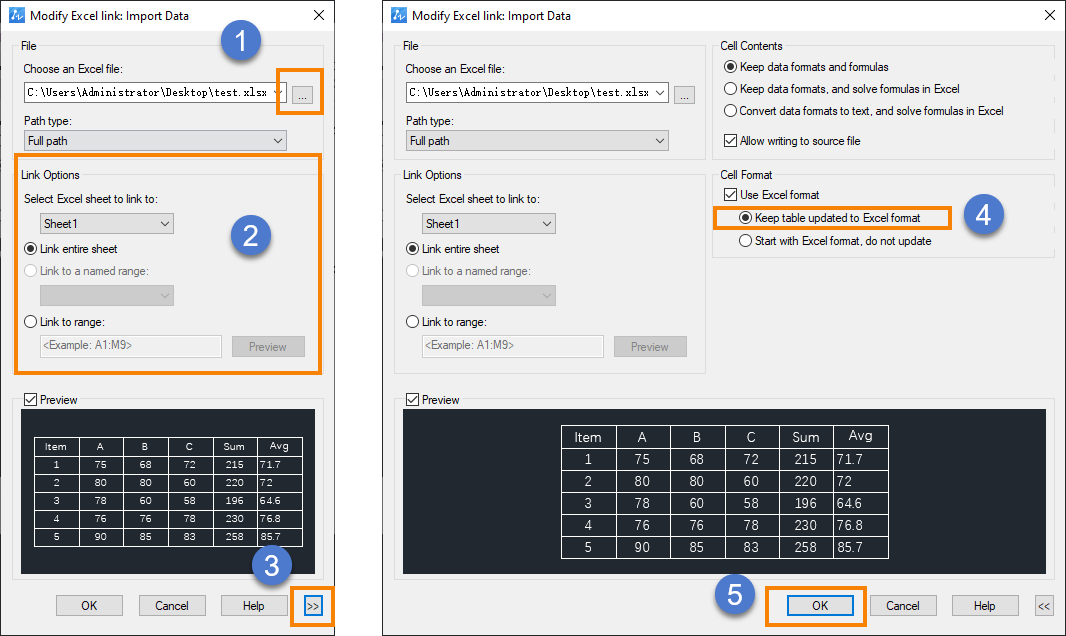Click table preview in right dialog
1066x636 pixels.
click(724, 491)
